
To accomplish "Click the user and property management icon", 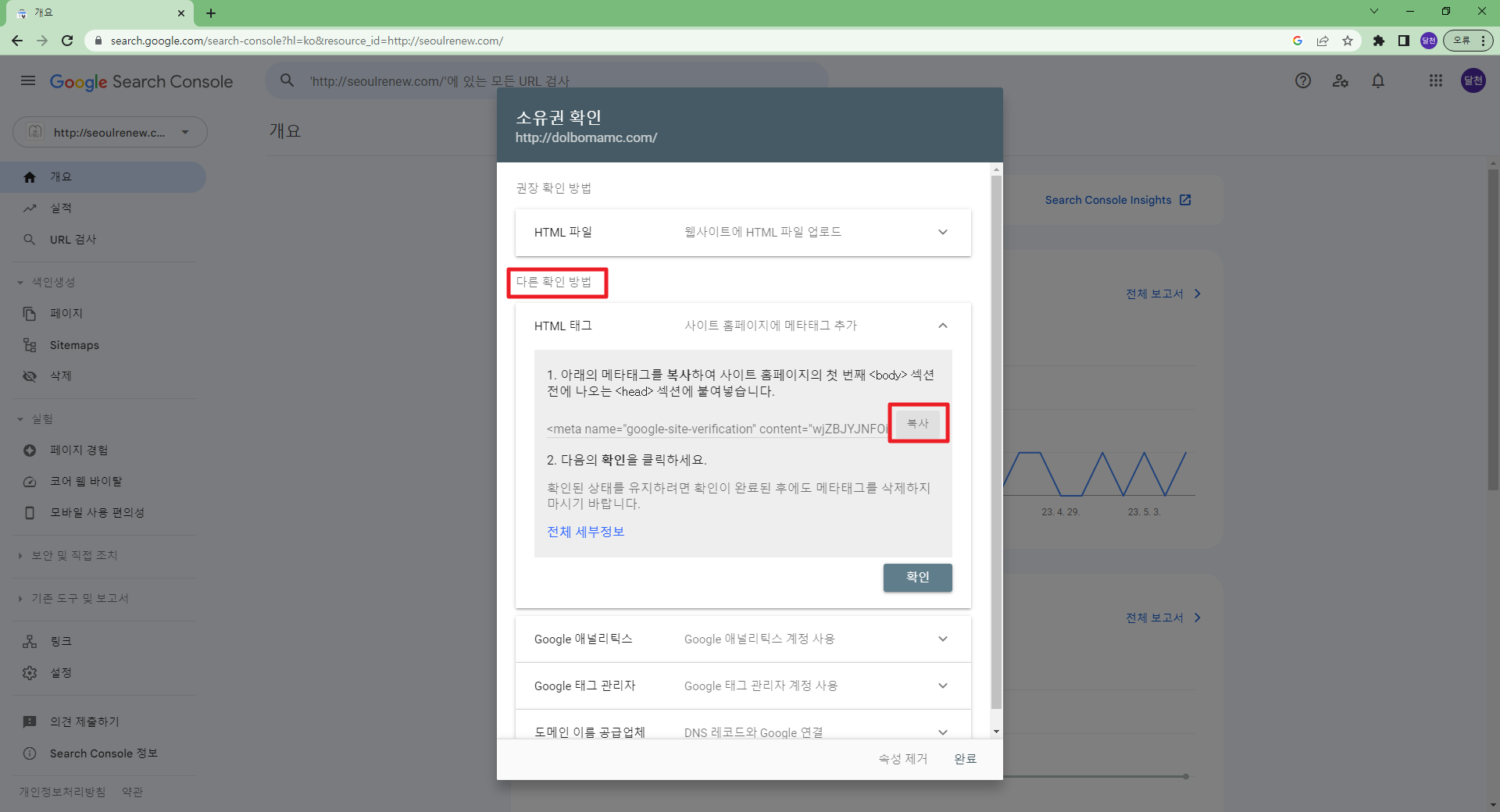I will (1341, 80).
